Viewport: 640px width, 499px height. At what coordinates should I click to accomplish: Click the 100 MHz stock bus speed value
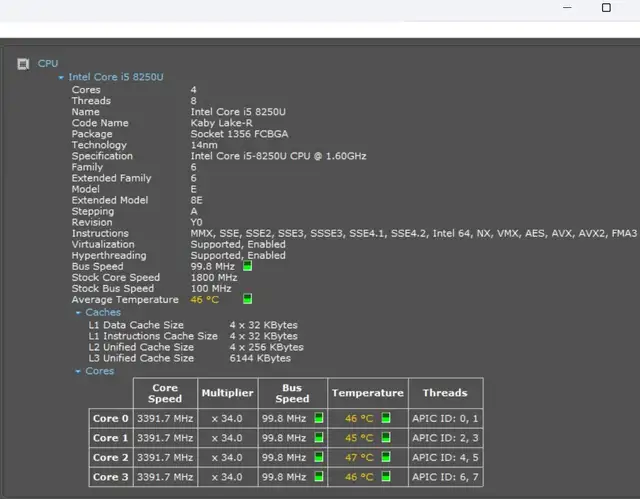click(211, 288)
